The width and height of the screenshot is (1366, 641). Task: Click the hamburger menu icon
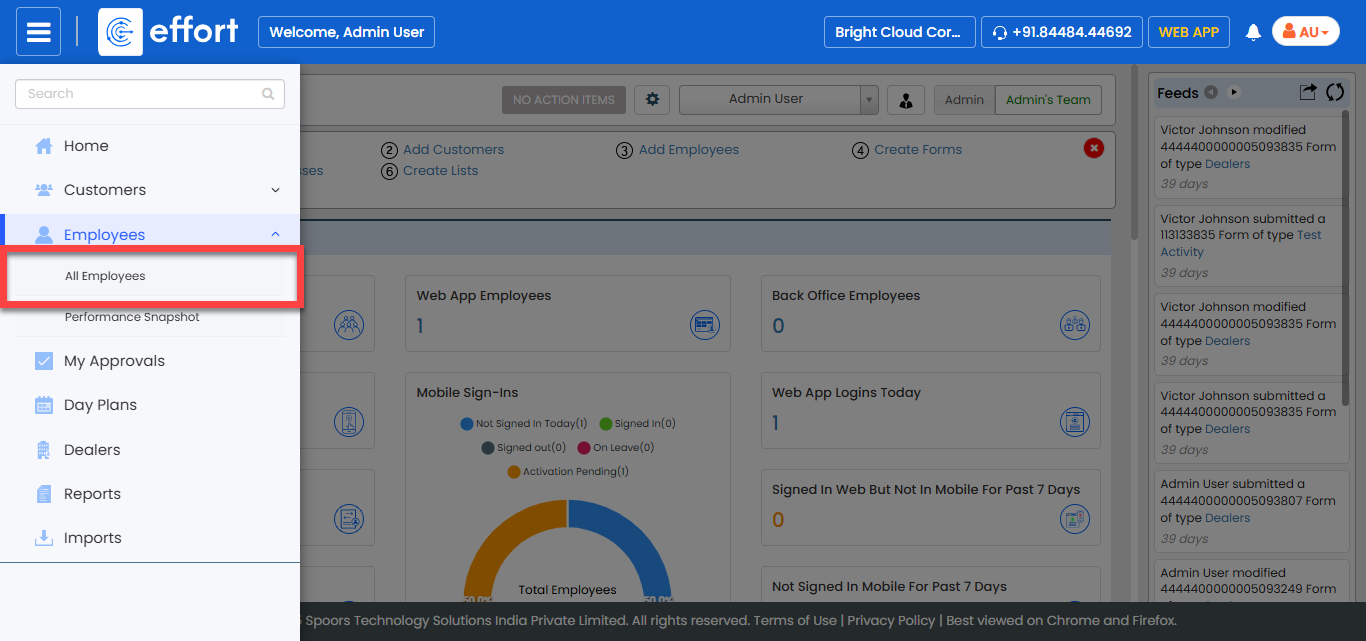pyautogui.click(x=38, y=32)
